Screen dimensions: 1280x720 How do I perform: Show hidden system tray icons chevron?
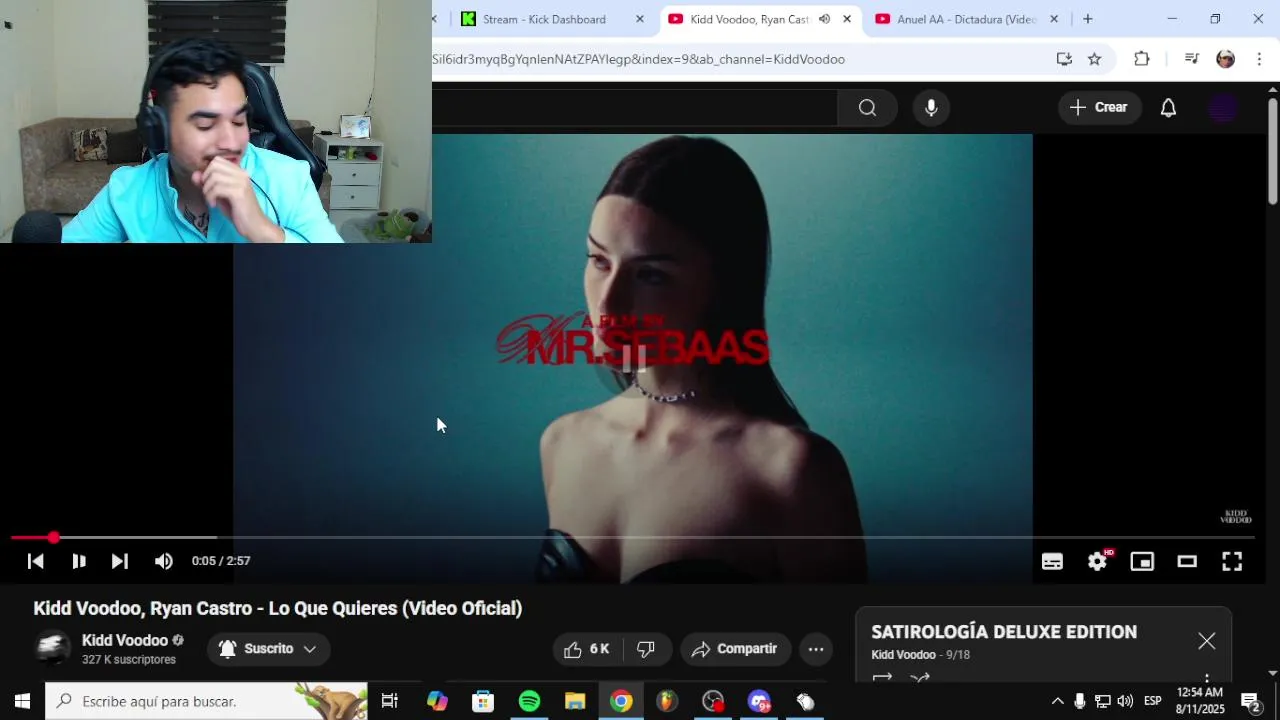point(1057,701)
